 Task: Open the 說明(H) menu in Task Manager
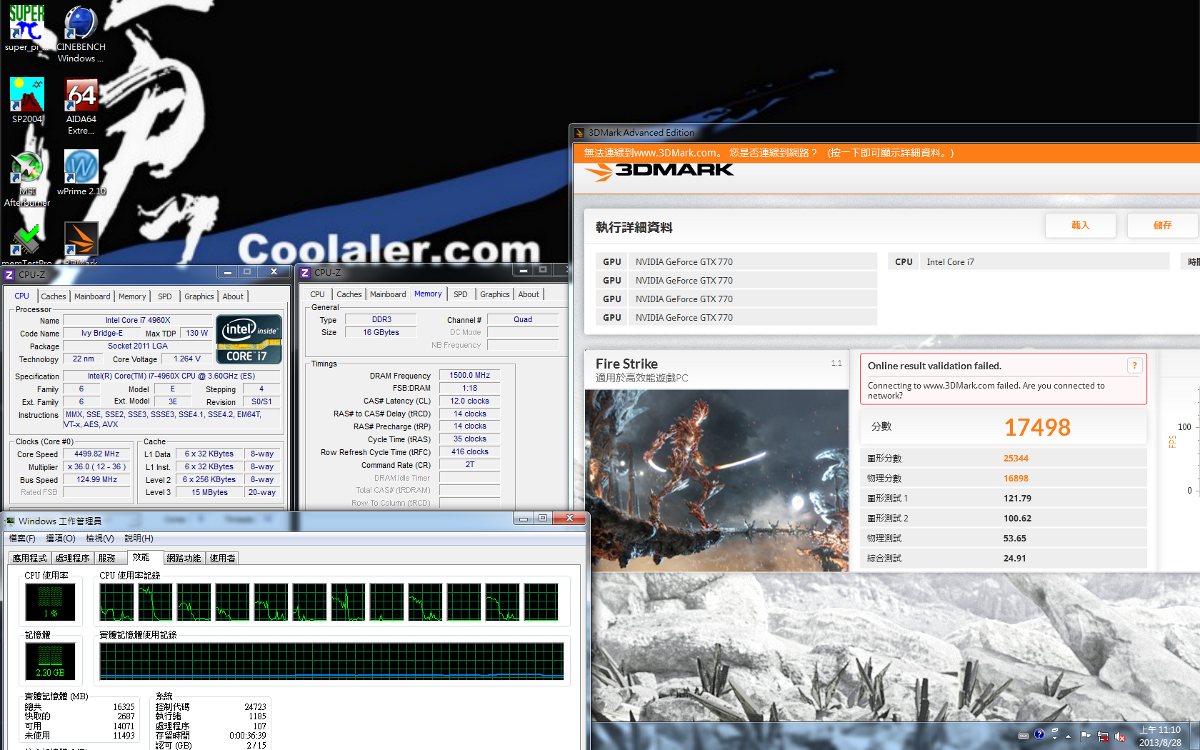click(x=139, y=538)
